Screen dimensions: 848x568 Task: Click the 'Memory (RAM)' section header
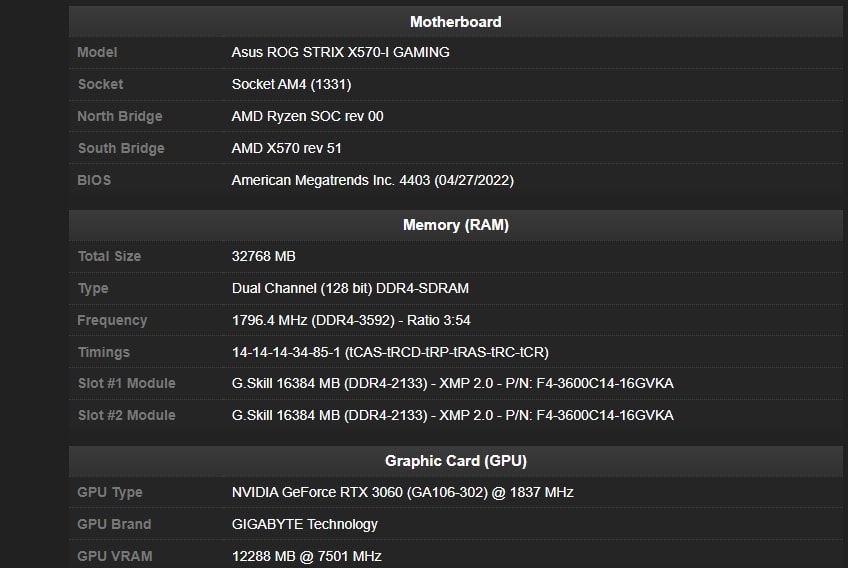click(x=455, y=225)
